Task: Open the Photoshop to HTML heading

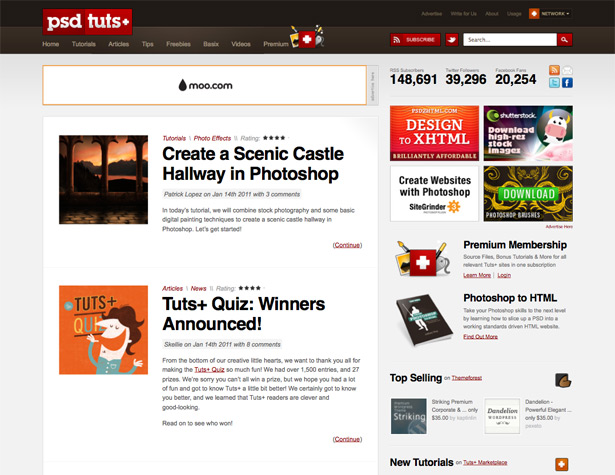Action: pyautogui.click(x=510, y=298)
